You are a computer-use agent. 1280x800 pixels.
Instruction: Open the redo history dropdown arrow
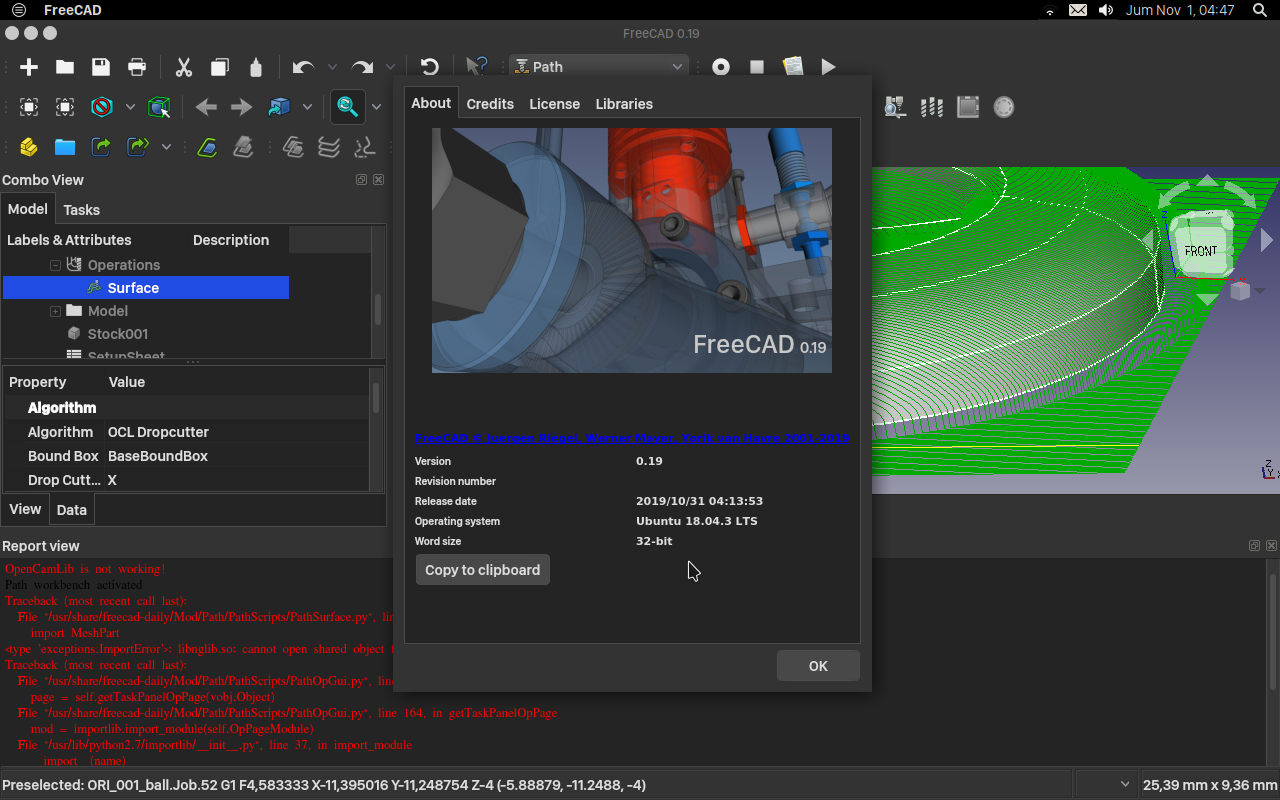pyautogui.click(x=391, y=67)
